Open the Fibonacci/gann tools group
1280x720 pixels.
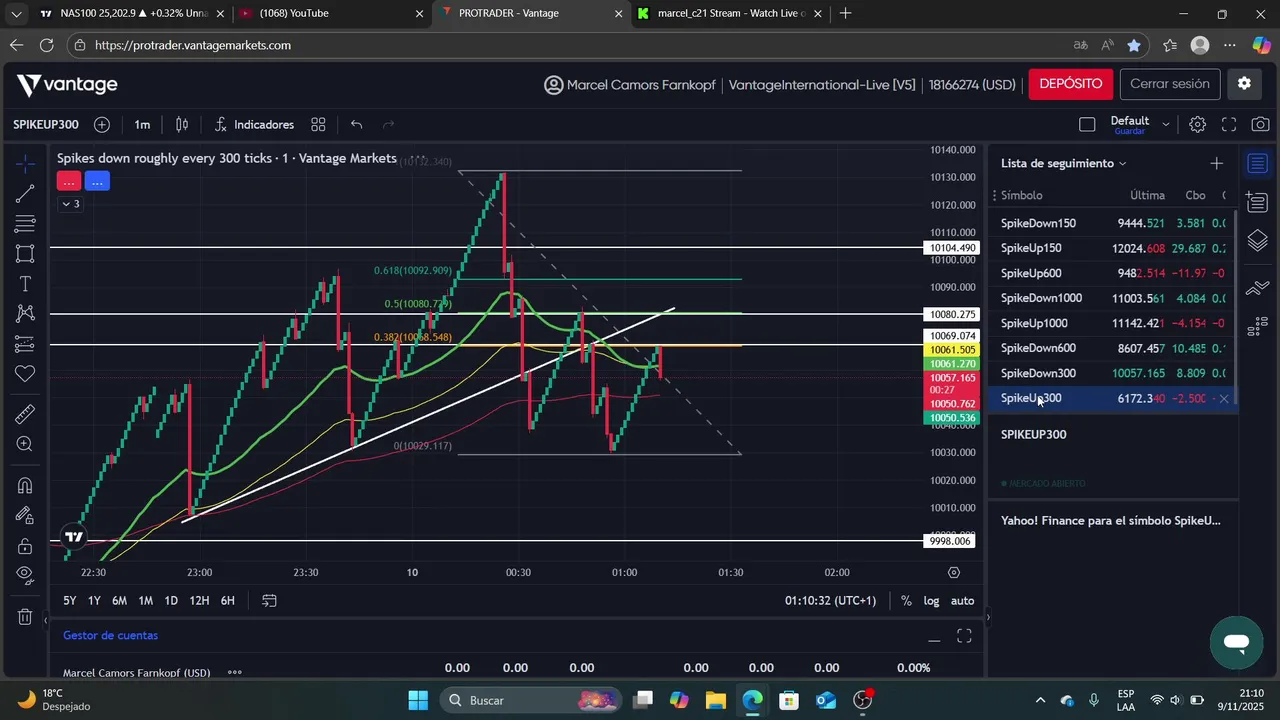(x=25, y=223)
